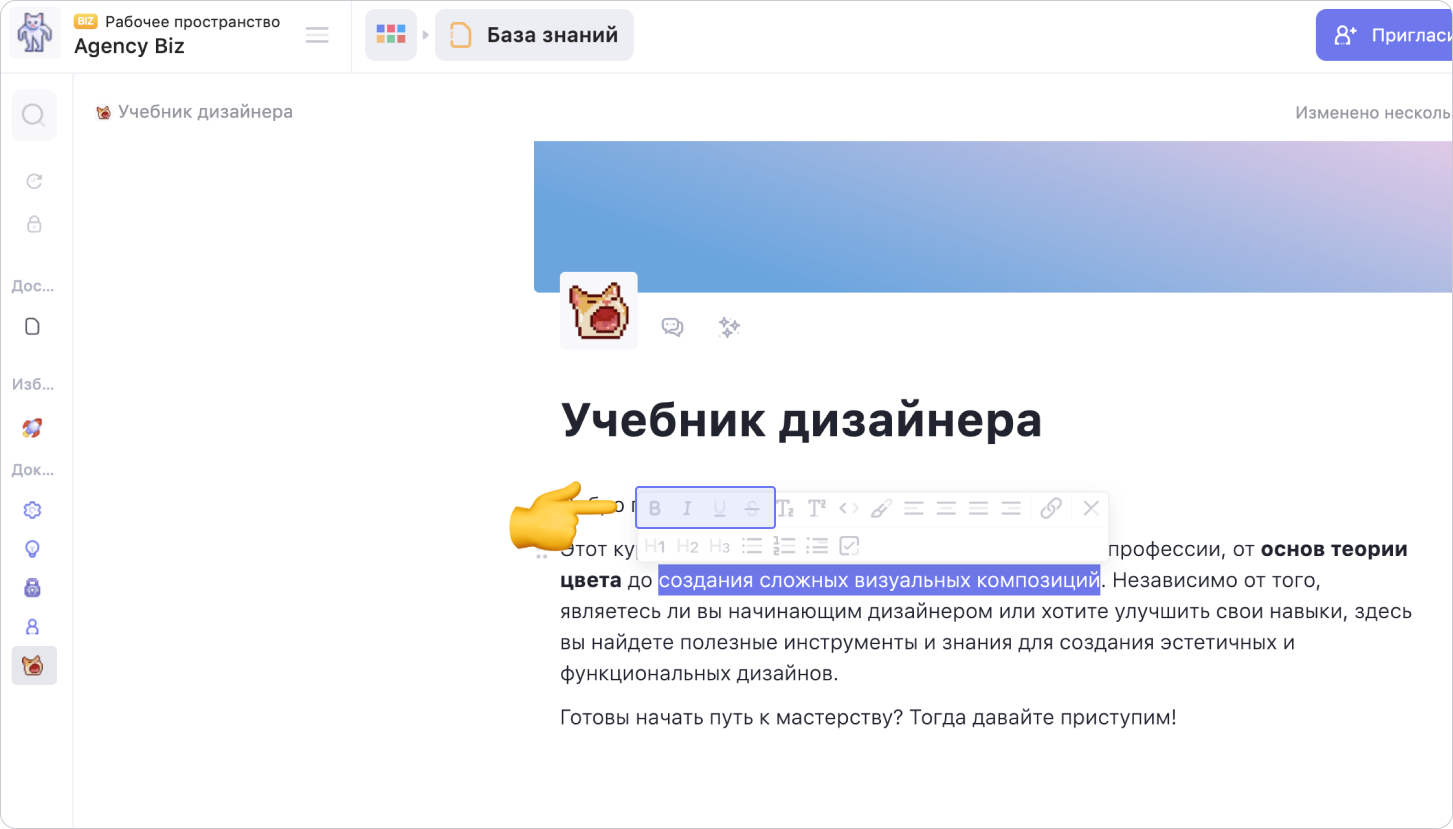Apply italic formatting from floating toolbar
The height and width of the screenshot is (829, 1453).
pyautogui.click(x=687, y=508)
